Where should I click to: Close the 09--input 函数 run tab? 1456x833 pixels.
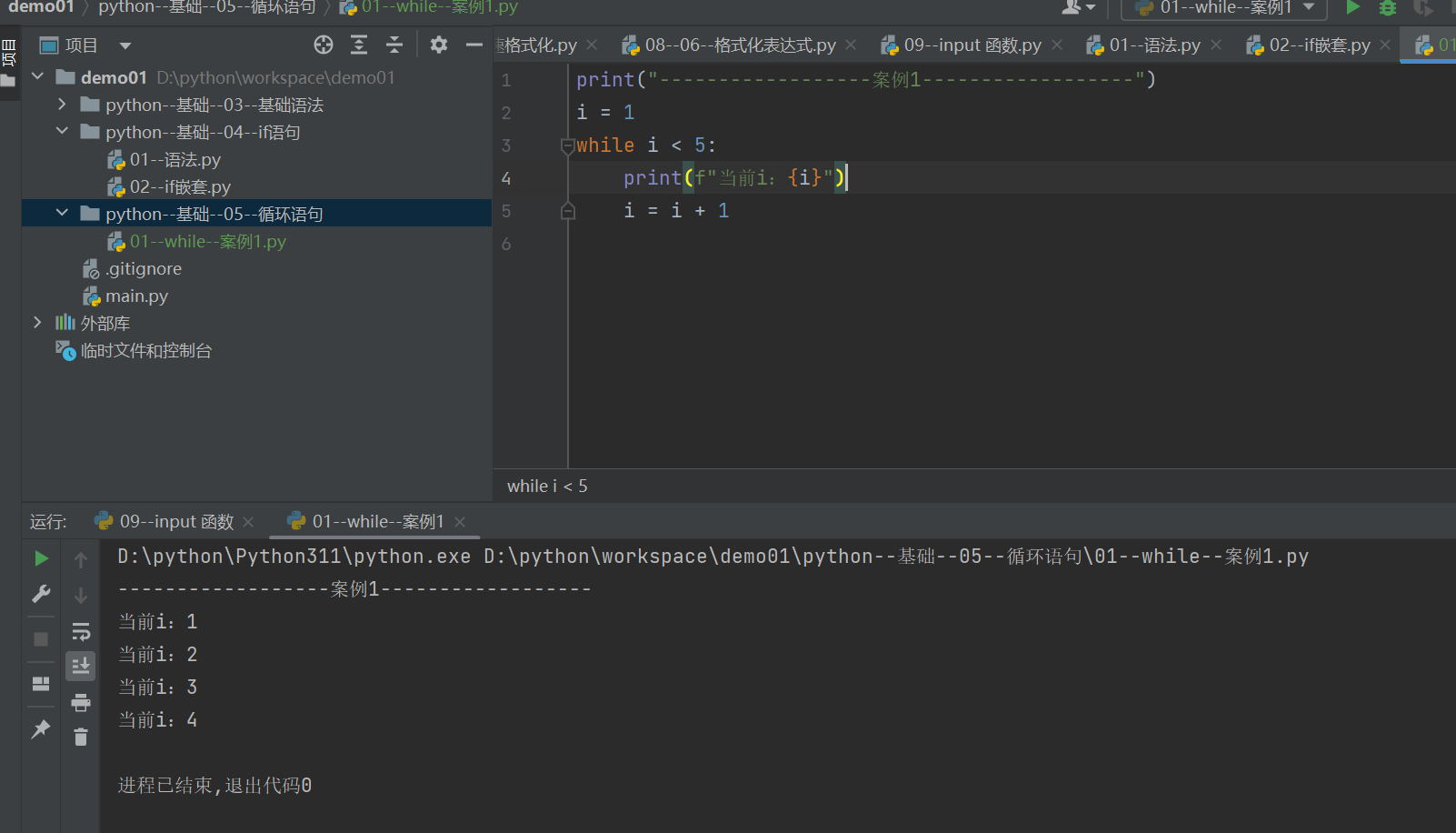[248, 522]
